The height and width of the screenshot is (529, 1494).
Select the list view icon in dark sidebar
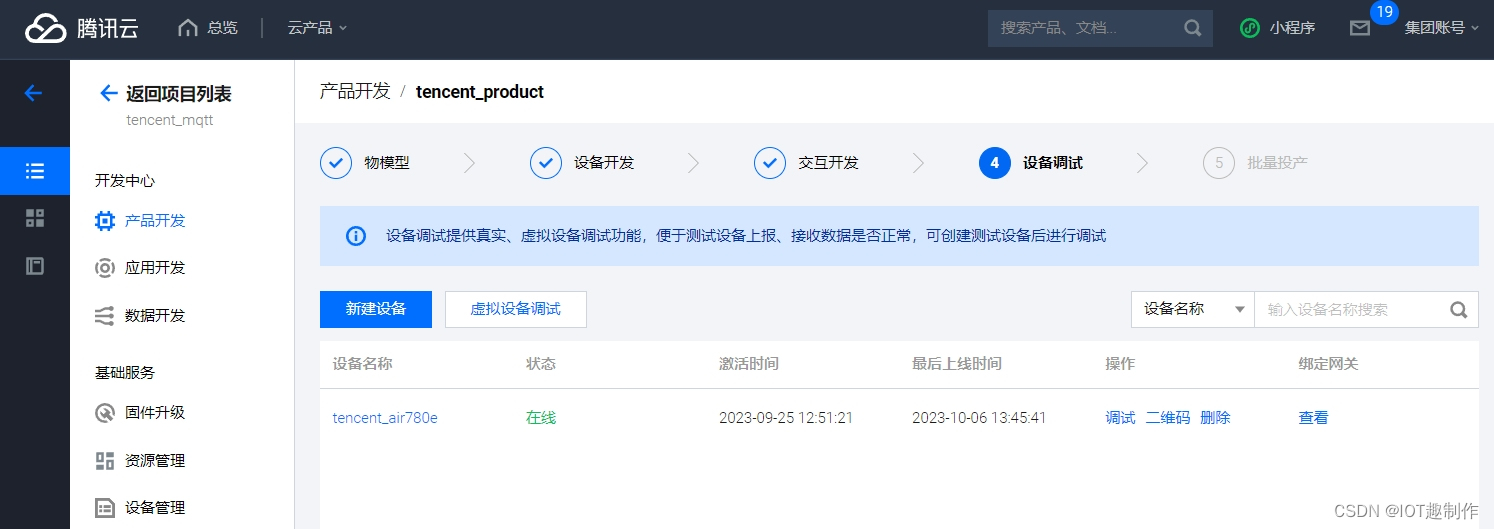pyautogui.click(x=35, y=171)
